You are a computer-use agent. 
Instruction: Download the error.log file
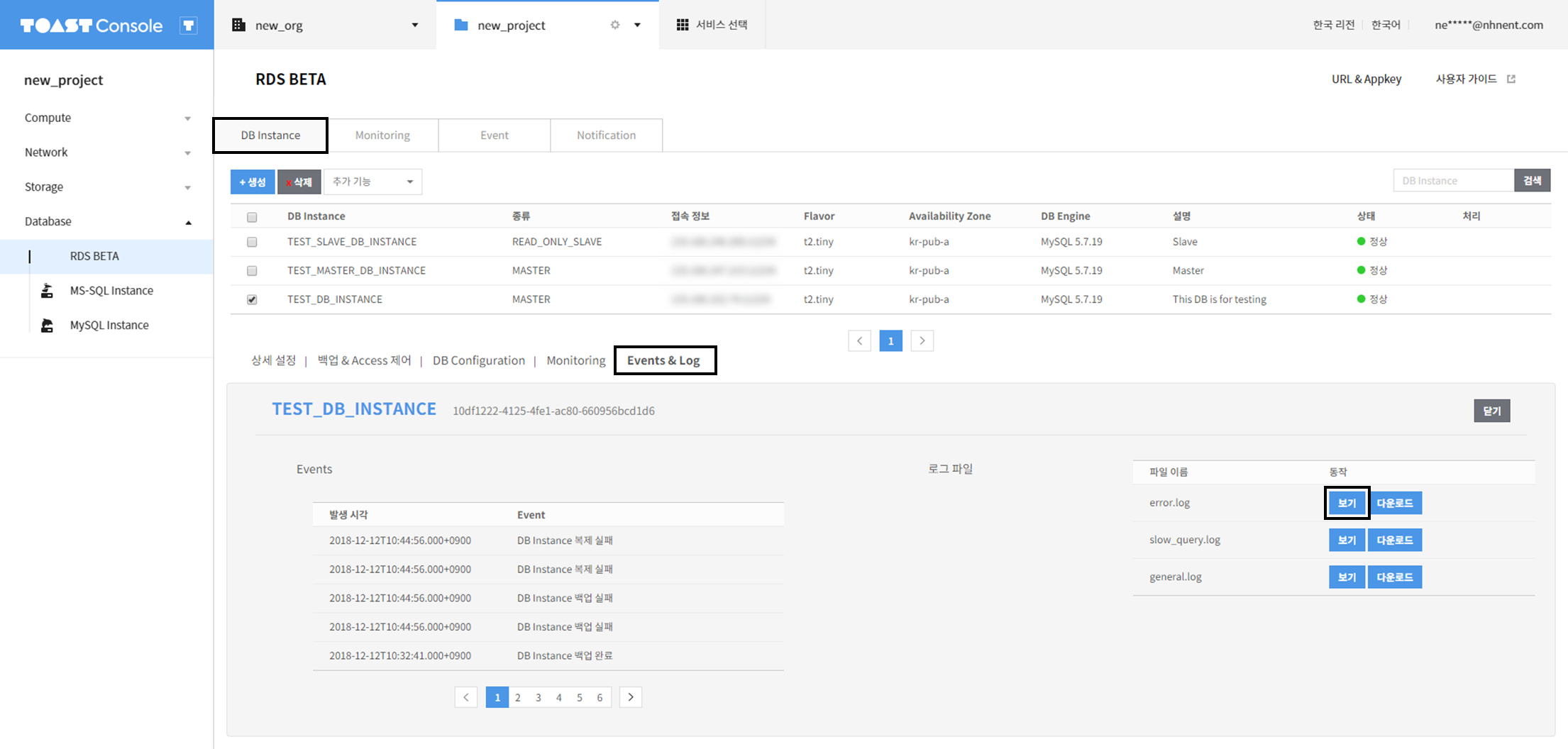click(1395, 503)
